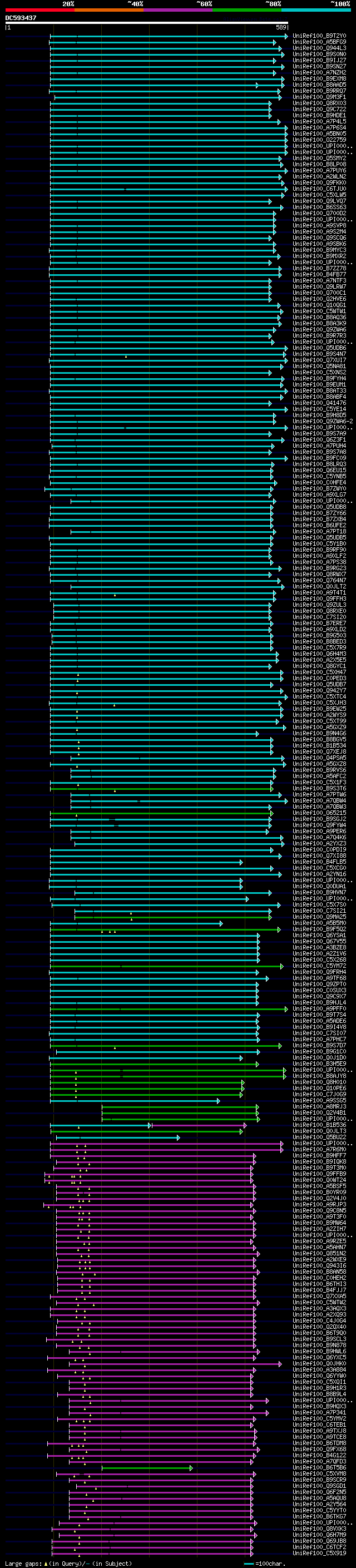The image size is (356, 1568).
Task: Select the UniRef100_B6SS63 label
Action: (319, 207)
